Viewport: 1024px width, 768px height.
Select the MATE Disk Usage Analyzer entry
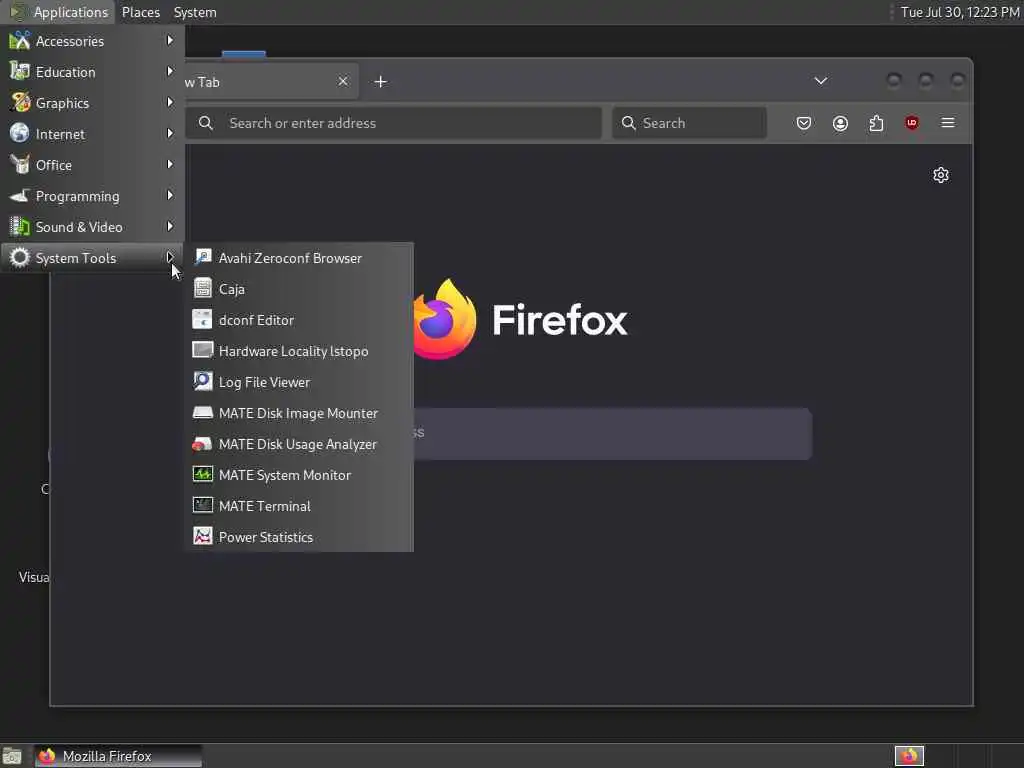tap(299, 444)
